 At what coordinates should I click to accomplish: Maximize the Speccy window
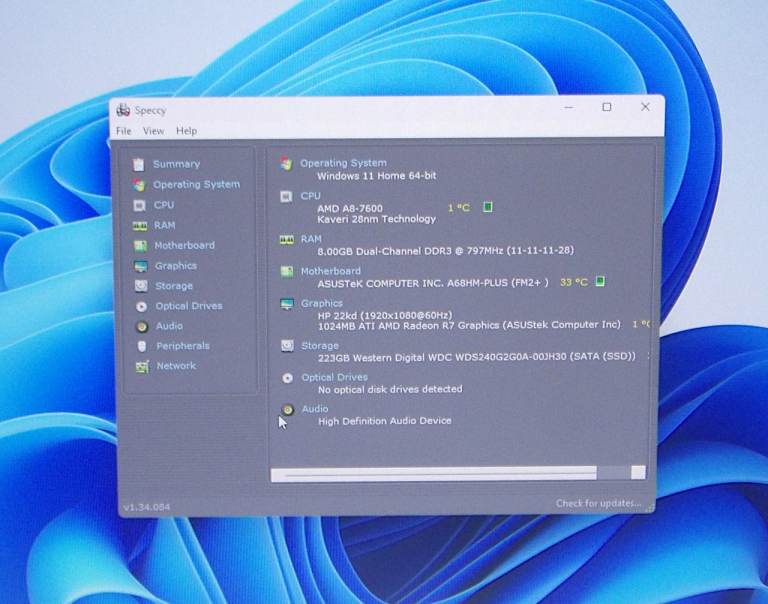(x=607, y=107)
